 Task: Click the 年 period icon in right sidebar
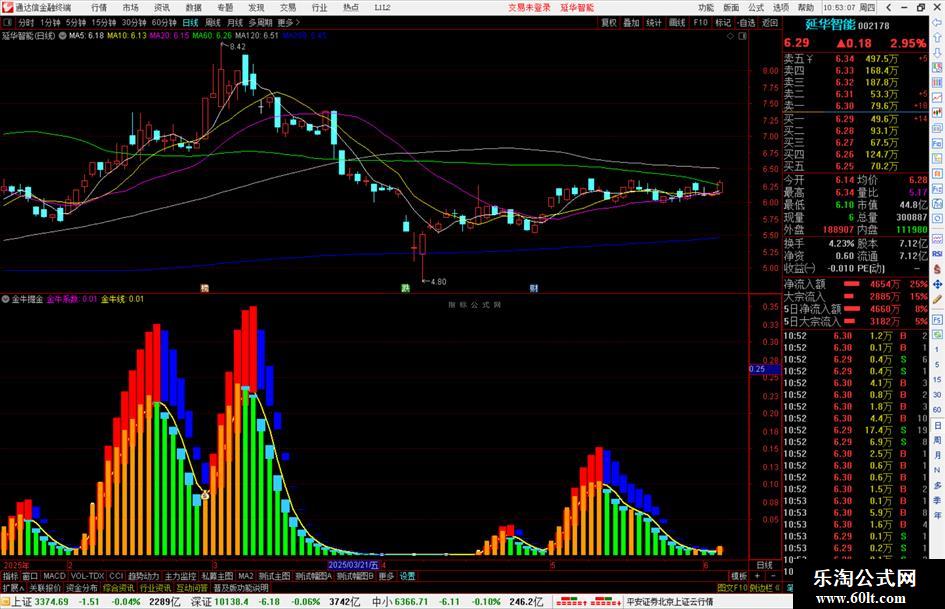(937, 516)
